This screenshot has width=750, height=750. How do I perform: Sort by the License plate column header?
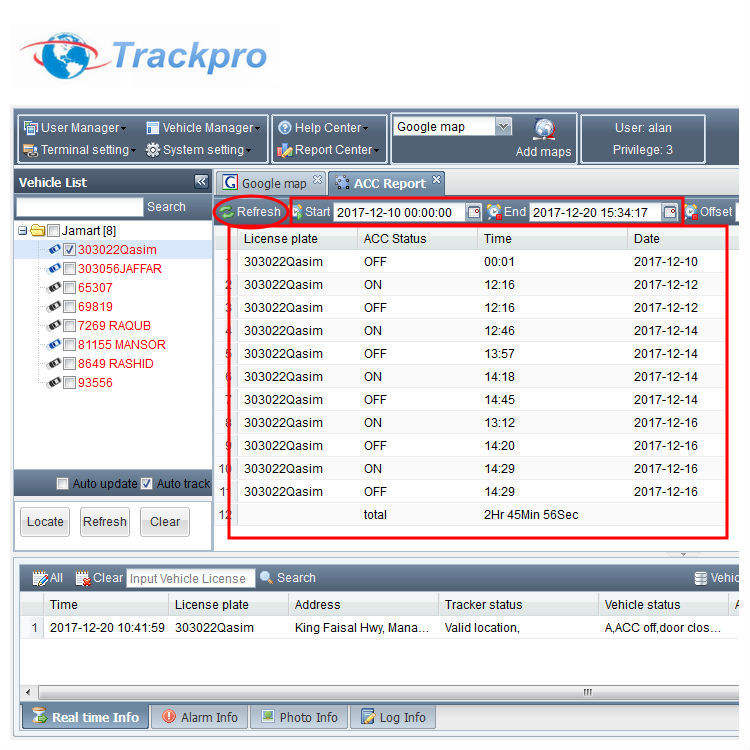[x=298, y=239]
